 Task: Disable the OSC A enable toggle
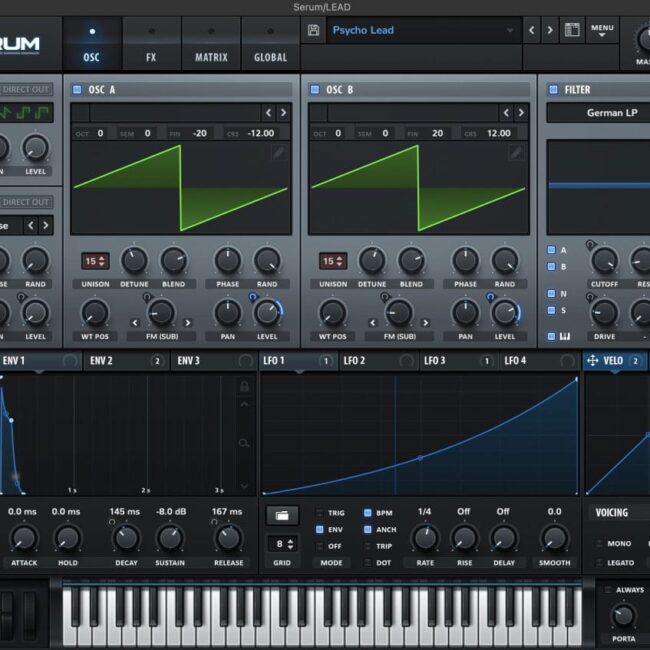[78, 90]
